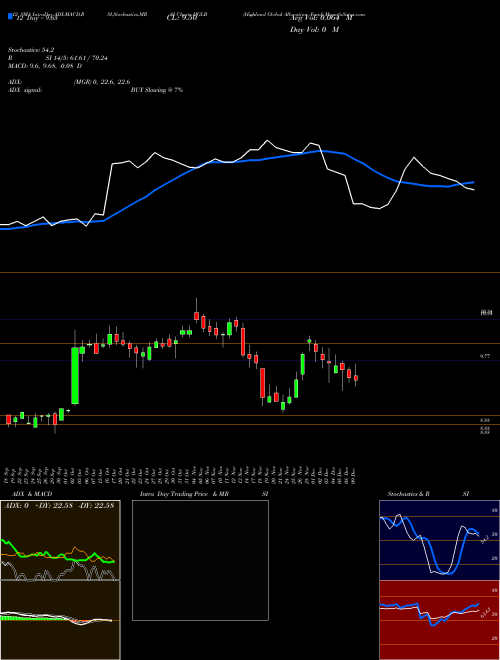Click the '(MGR) 0, 22.6, 22.6' ADX values
Viewport: 500px width, 660px height.
click(101, 82)
